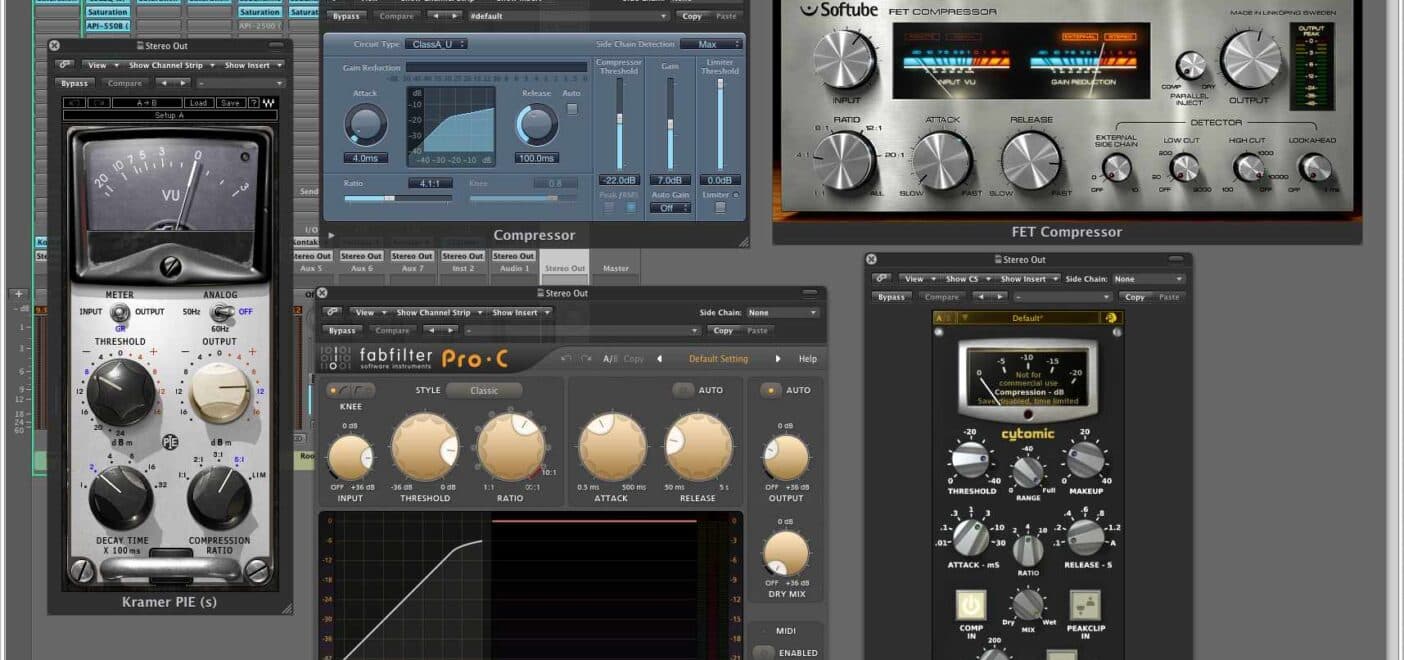Open the Circuit Type ClassA_U dropdown
This screenshot has width=1404, height=660.
pos(437,43)
